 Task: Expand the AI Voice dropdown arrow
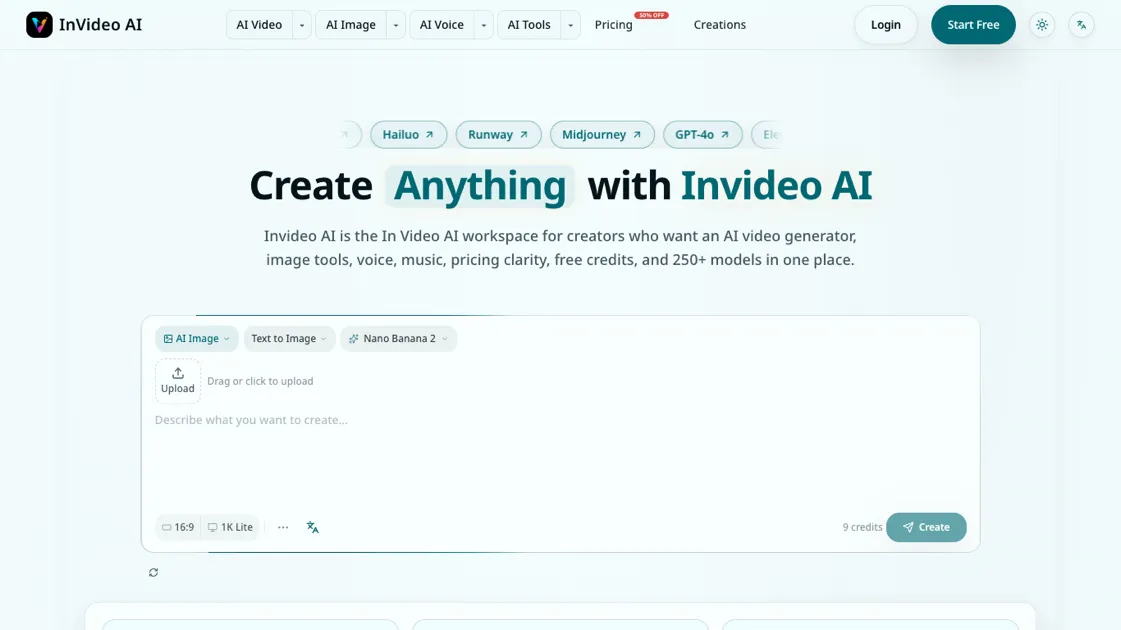coord(483,25)
